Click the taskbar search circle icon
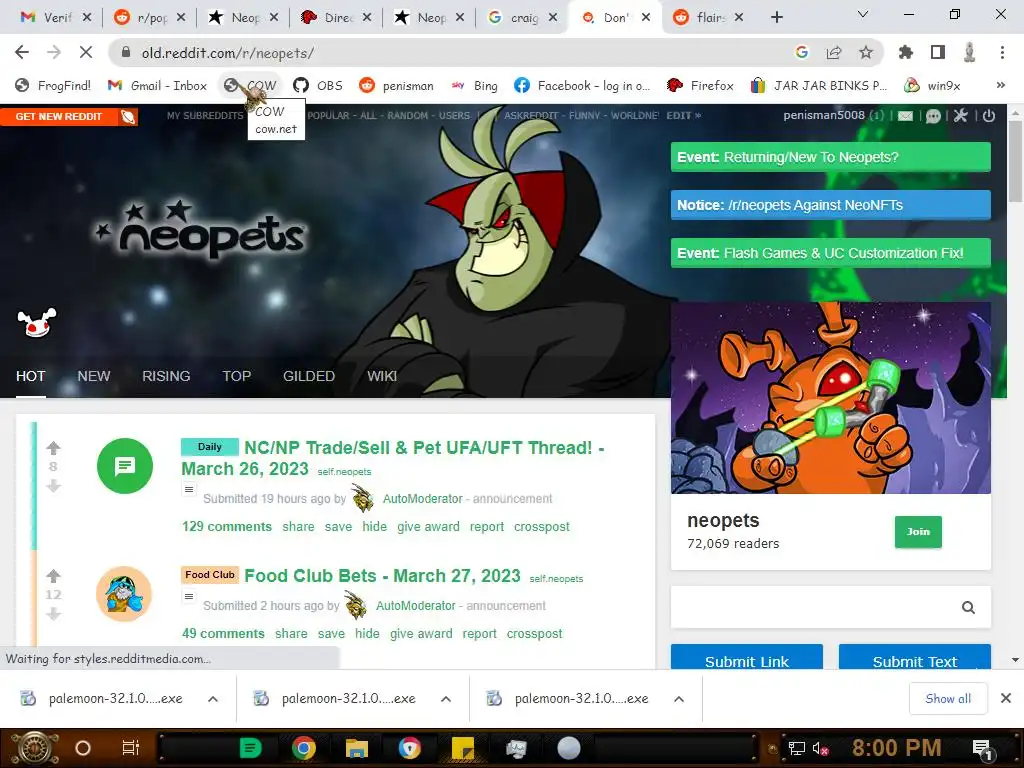Image resolution: width=1024 pixels, height=768 pixels. (83, 748)
